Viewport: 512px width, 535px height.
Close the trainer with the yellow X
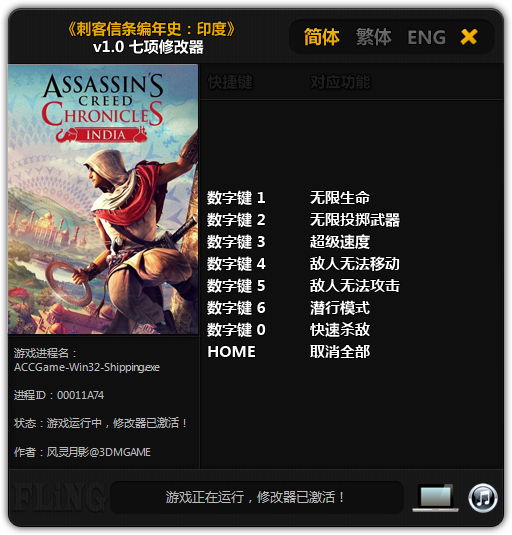point(469,37)
